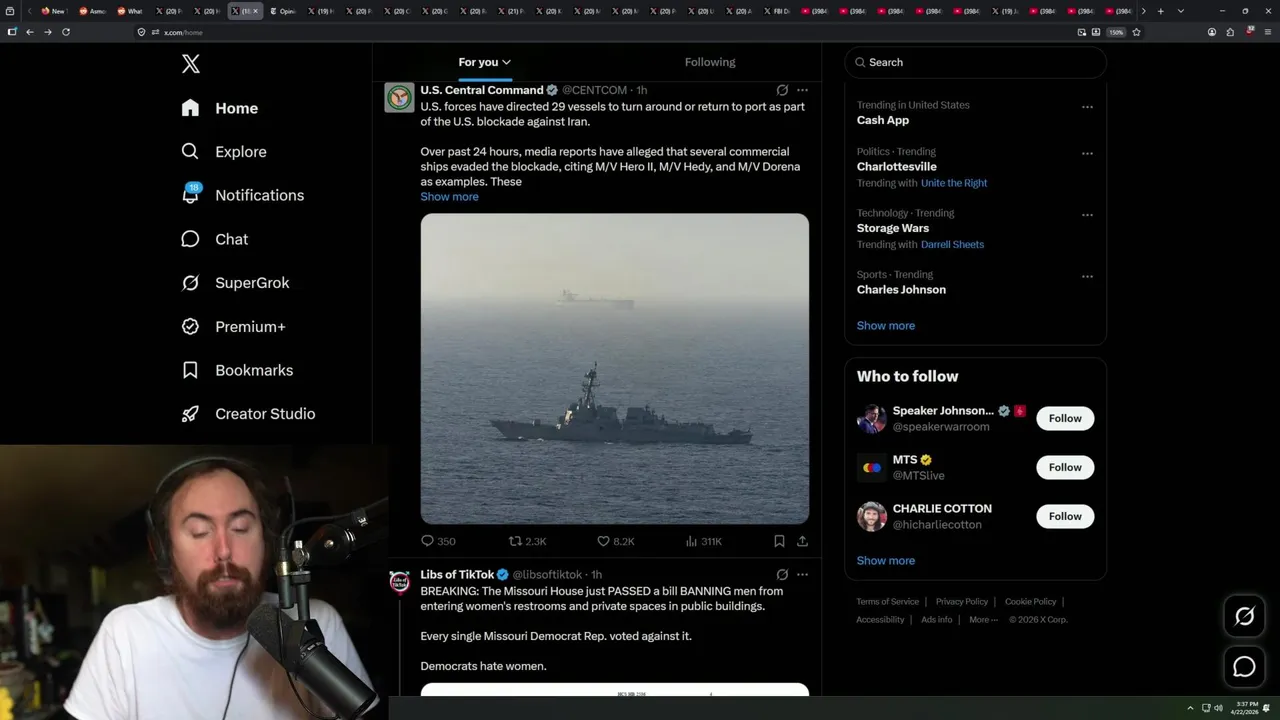
Task: Share the CENTCOM post
Action: tap(802, 541)
